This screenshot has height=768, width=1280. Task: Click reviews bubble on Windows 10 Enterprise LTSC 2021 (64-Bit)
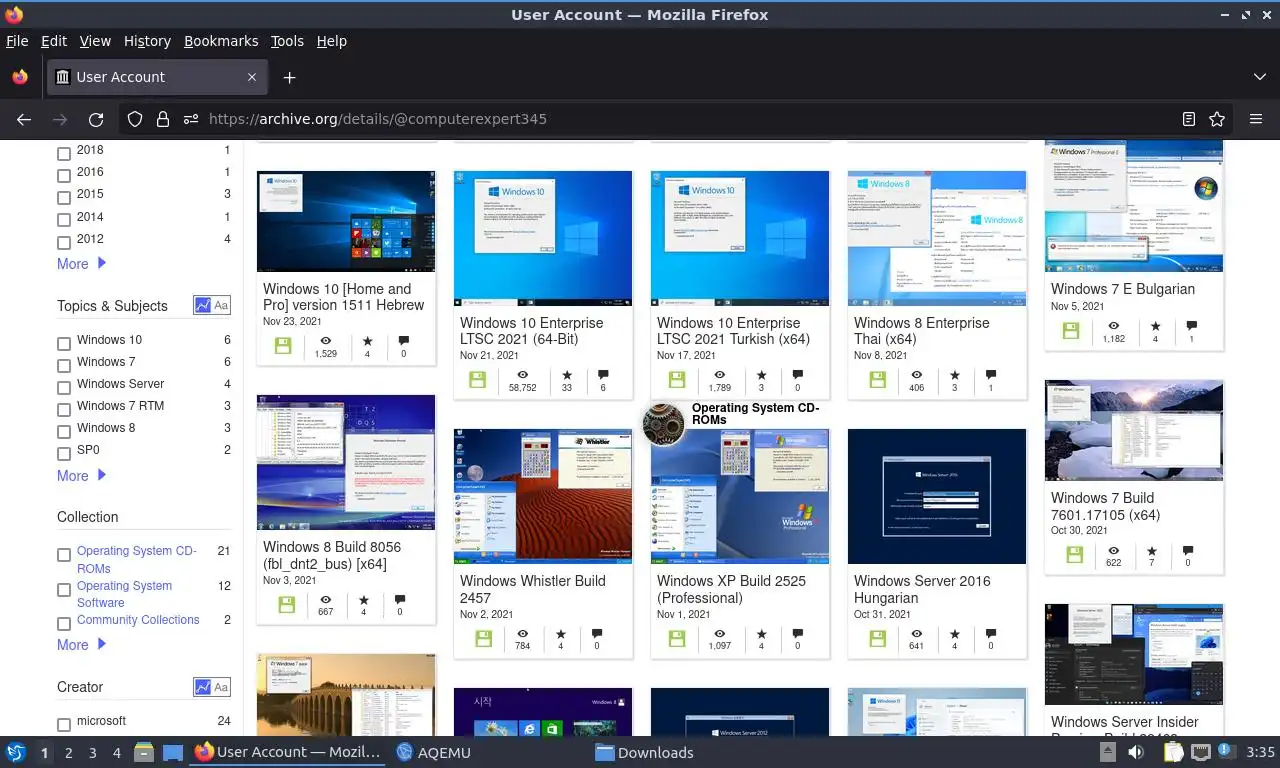(x=603, y=375)
